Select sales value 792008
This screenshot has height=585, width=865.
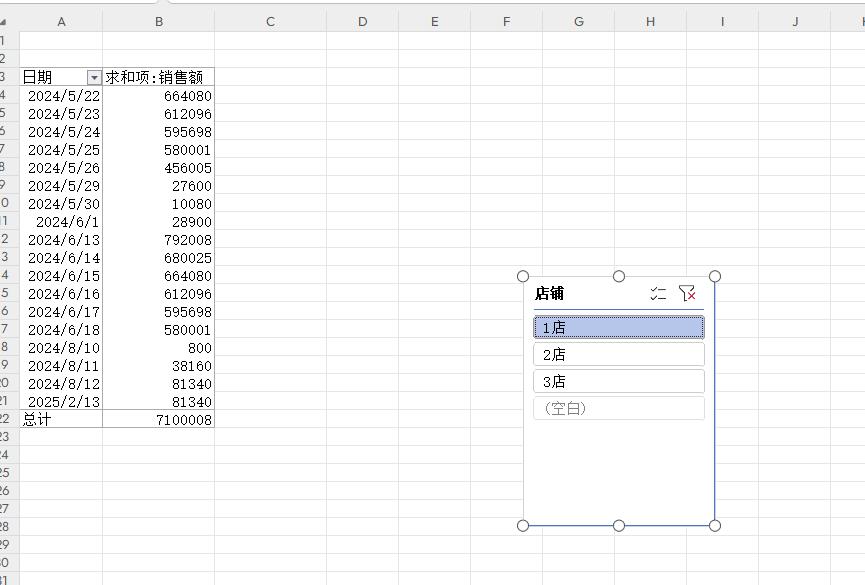tap(159, 240)
